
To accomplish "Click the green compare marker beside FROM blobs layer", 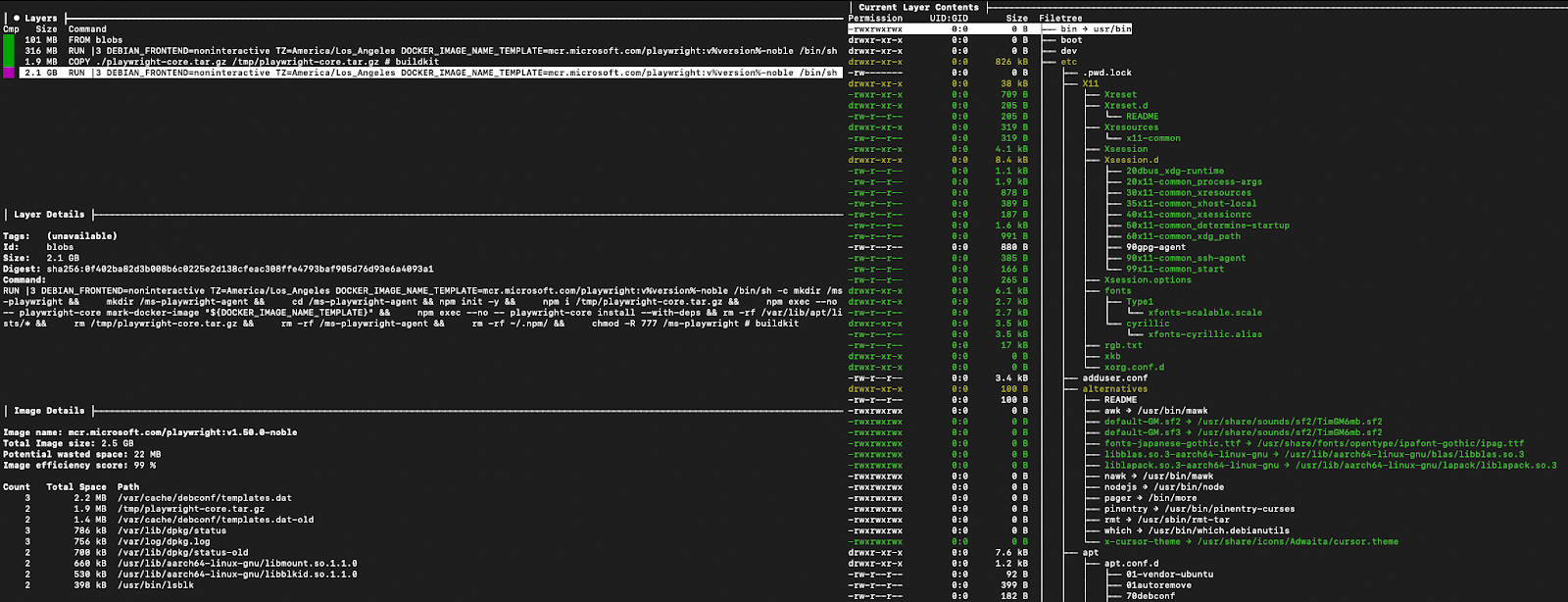I will 9,40.
